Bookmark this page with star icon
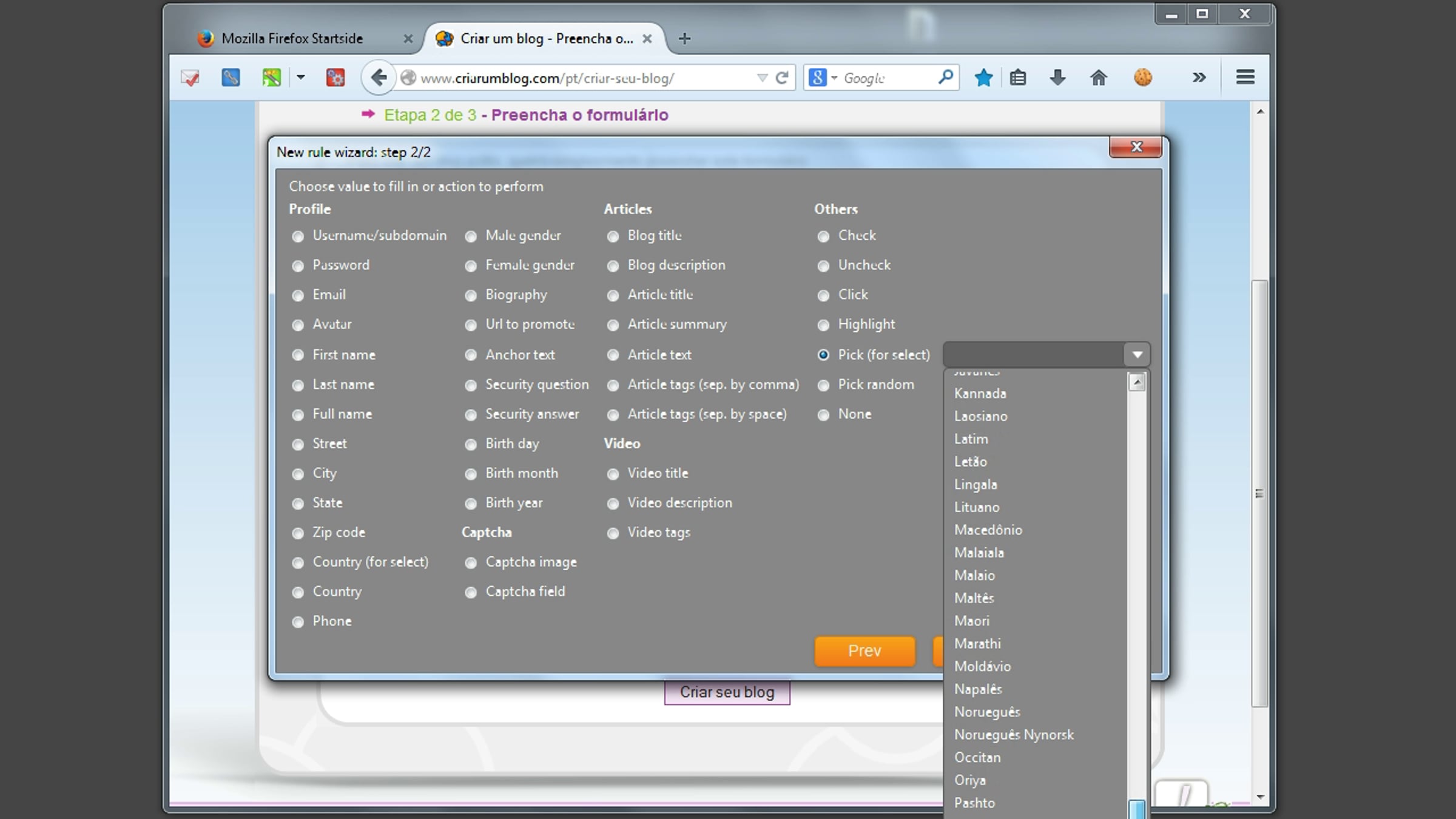 (983, 78)
